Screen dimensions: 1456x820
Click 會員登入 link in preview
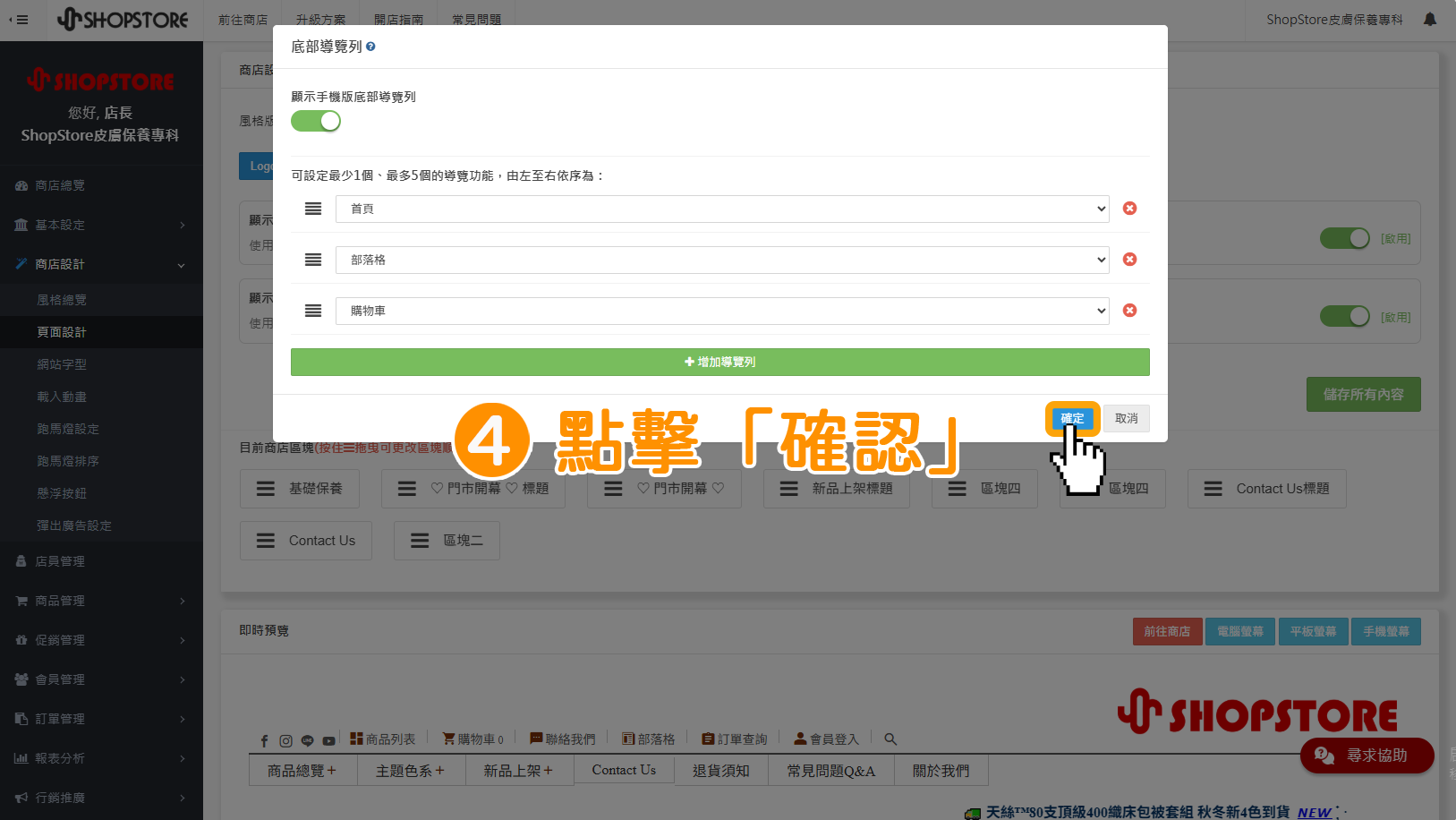827,739
